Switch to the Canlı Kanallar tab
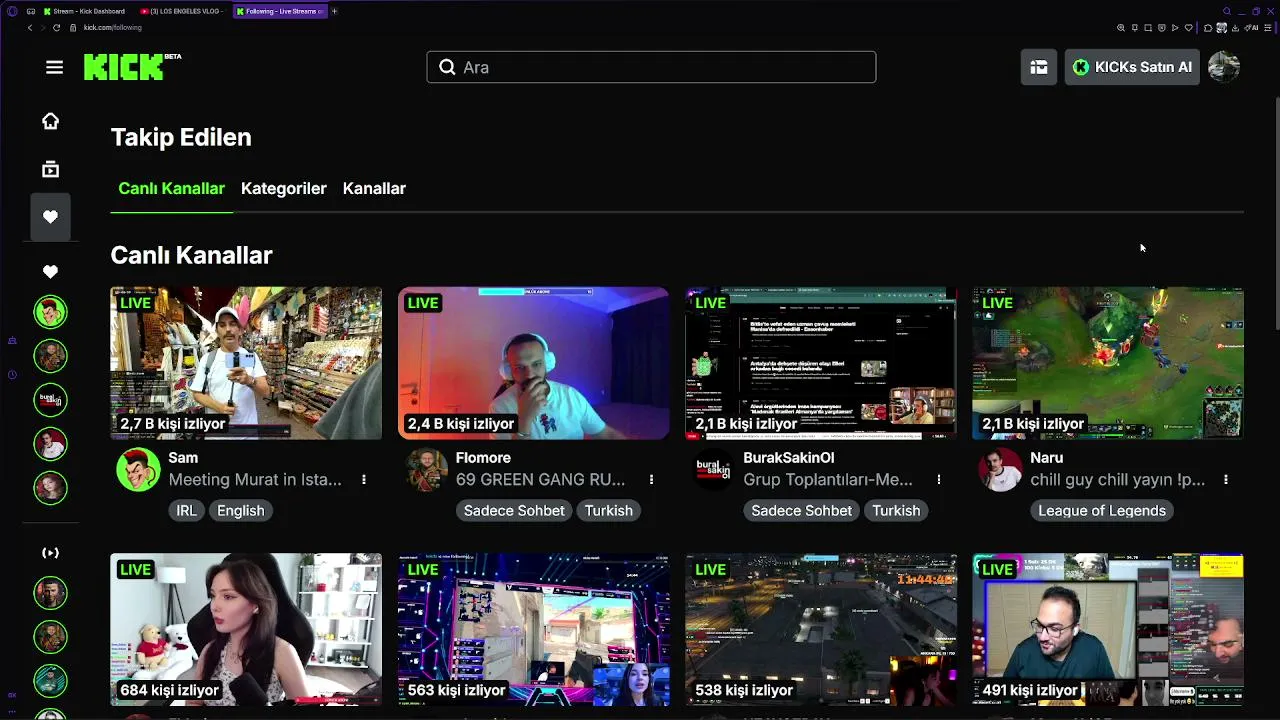The width and height of the screenshot is (1280, 720). pos(171,189)
